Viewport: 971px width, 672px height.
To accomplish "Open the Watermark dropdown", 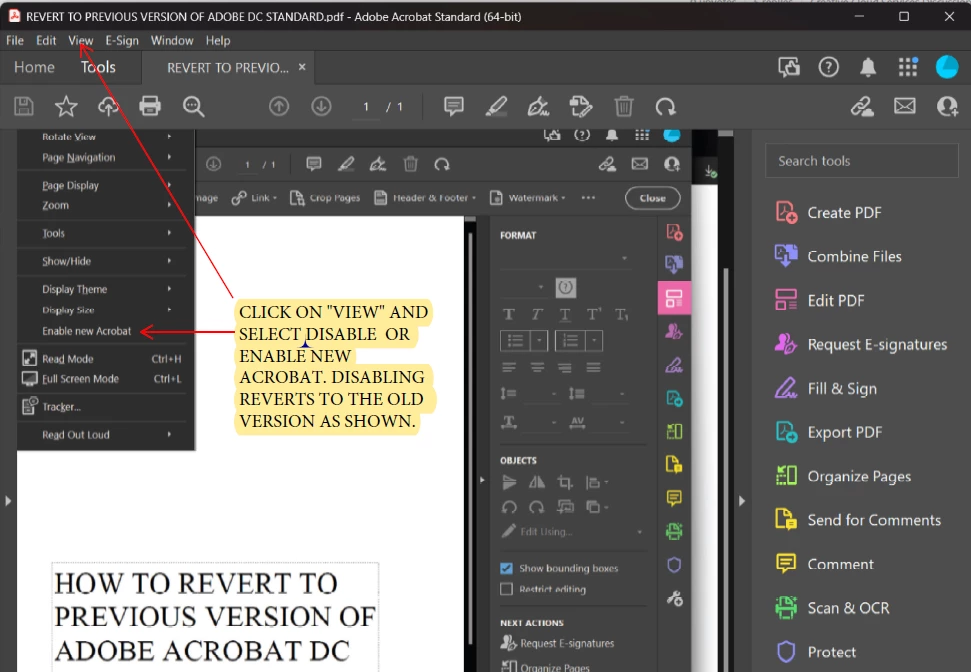I will tap(528, 198).
